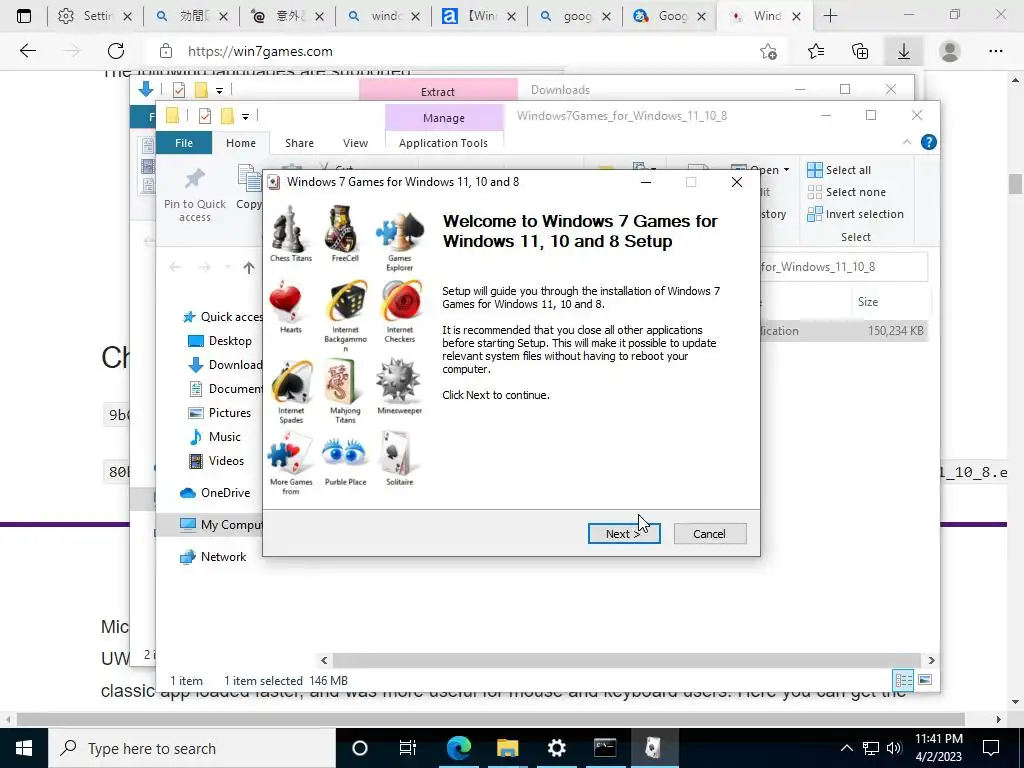The width and height of the screenshot is (1024, 768).
Task: Open Music folder in navigation pane
Action: pyautogui.click(x=214, y=437)
